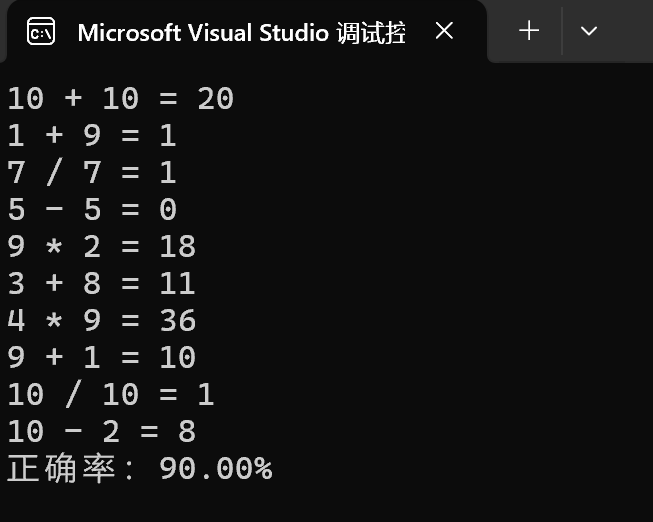
Task: Click the output line 9 * 2 = 18
Action: point(101,246)
